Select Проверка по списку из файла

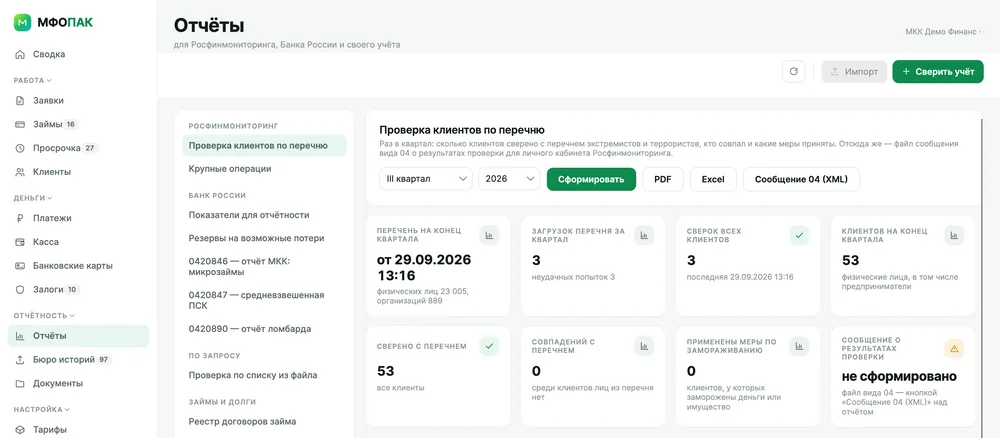tap(264, 376)
